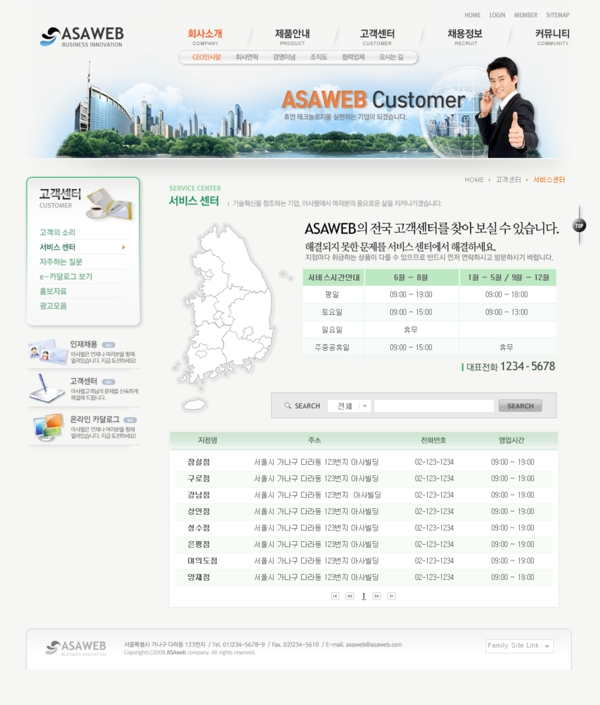
Task: Open the 전체 search category dropdown
Action: coord(349,406)
